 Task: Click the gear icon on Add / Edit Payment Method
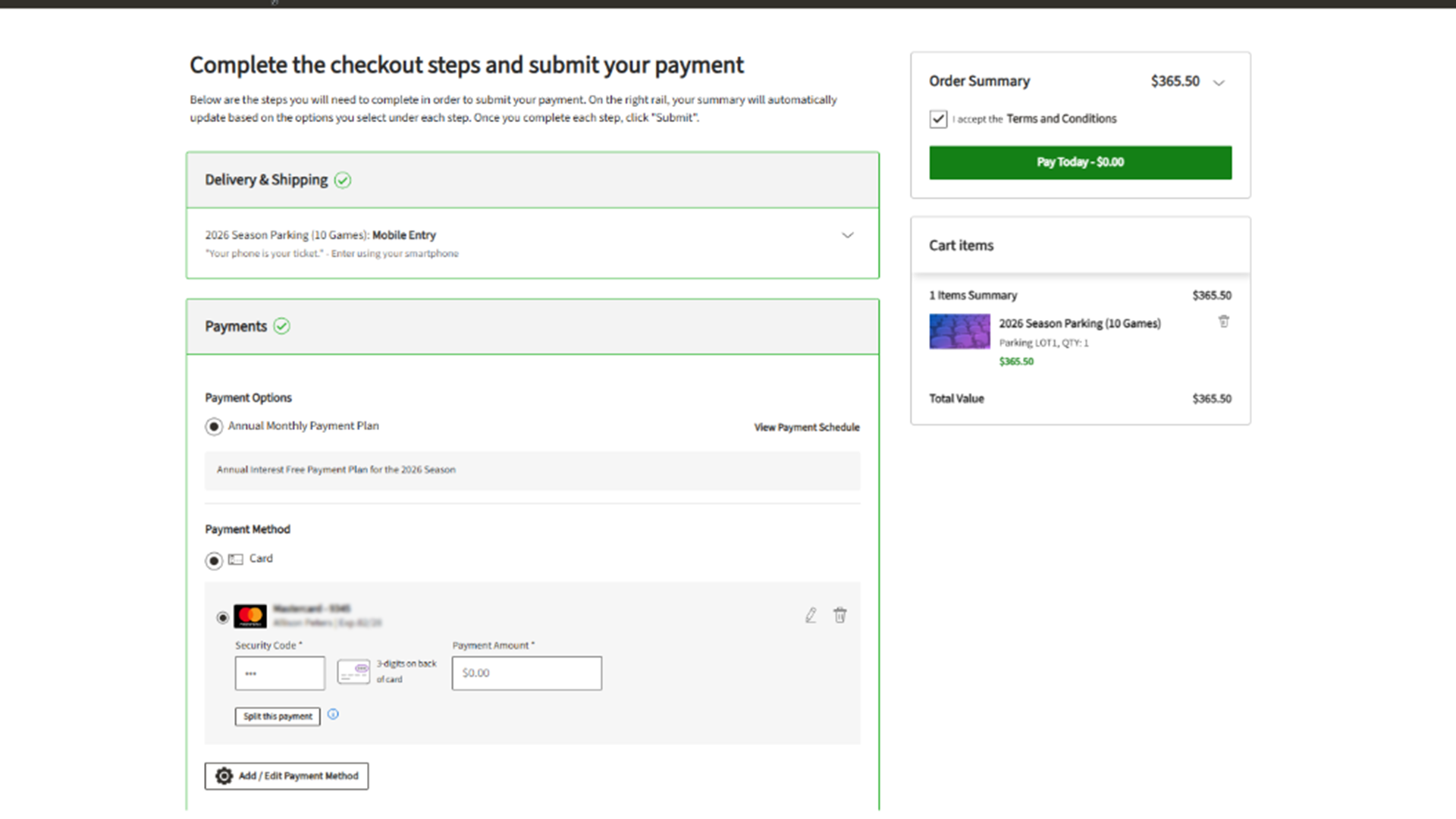coord(224,776)
